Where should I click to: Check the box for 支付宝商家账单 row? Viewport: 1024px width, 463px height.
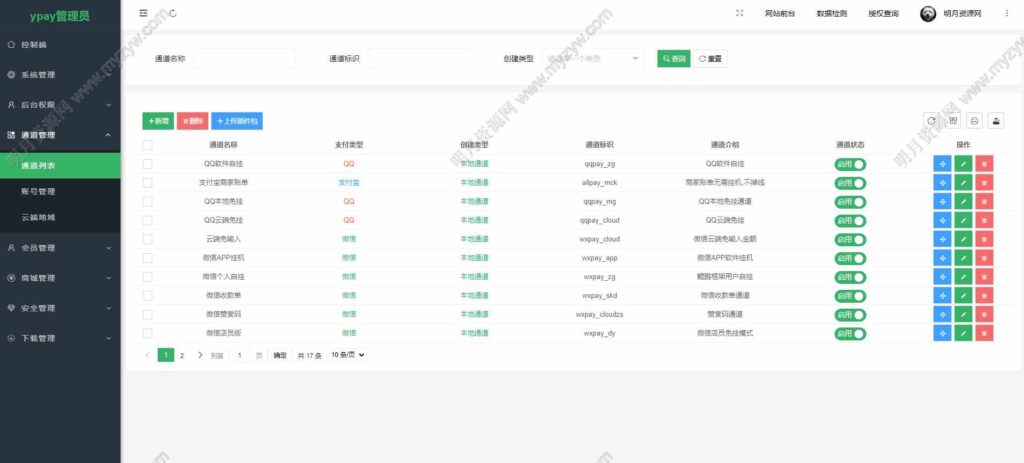pos(148,183)
